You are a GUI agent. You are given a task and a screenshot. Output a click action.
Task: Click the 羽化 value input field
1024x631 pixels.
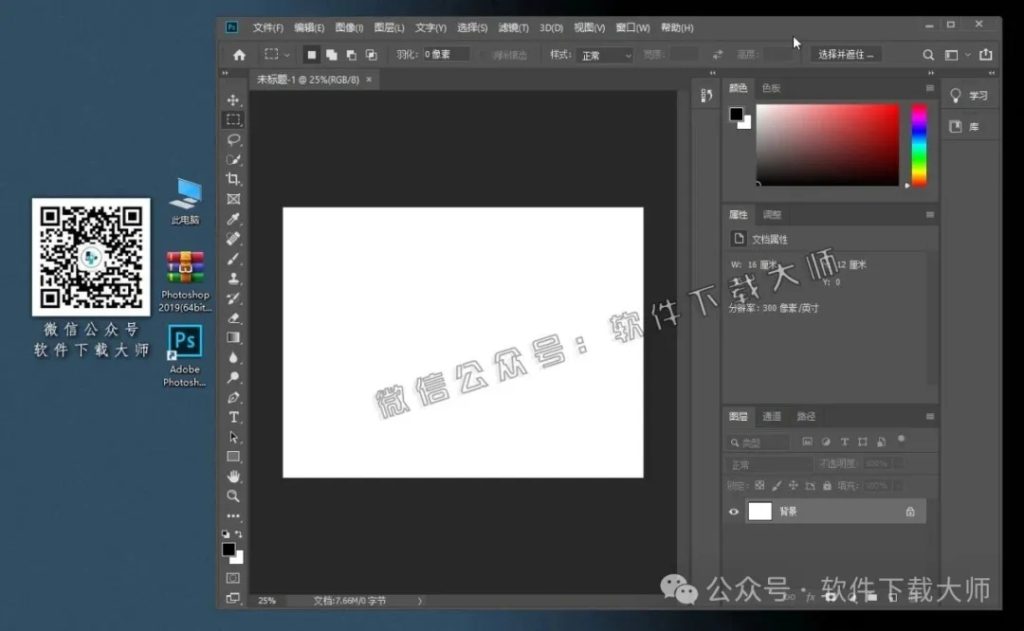(447, 55)
